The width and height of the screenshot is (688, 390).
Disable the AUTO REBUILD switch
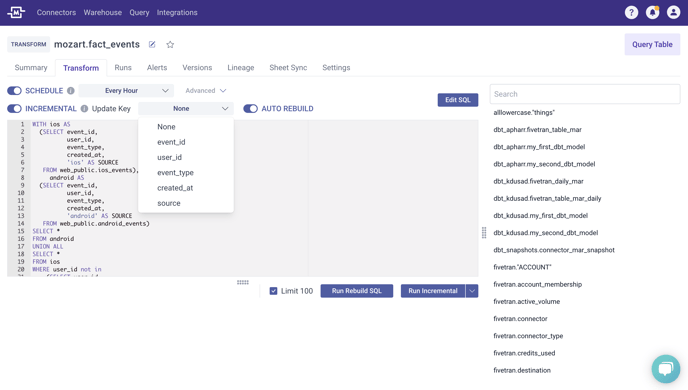pos(251,109)
